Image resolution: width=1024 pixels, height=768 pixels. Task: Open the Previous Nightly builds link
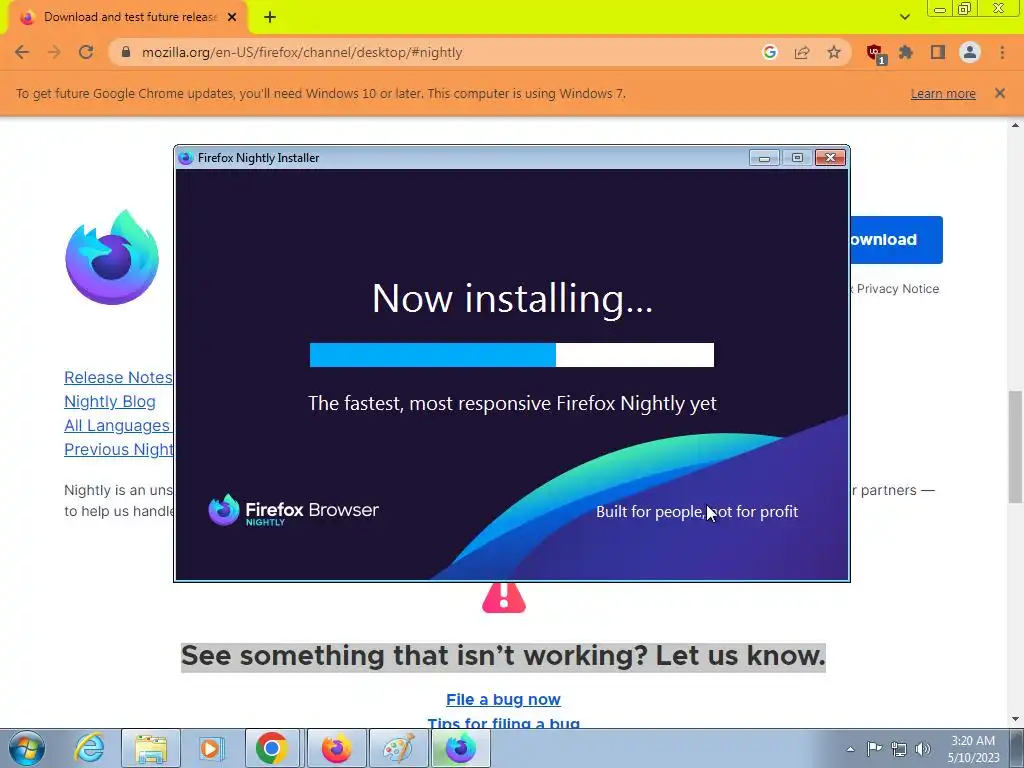[118, 450]
